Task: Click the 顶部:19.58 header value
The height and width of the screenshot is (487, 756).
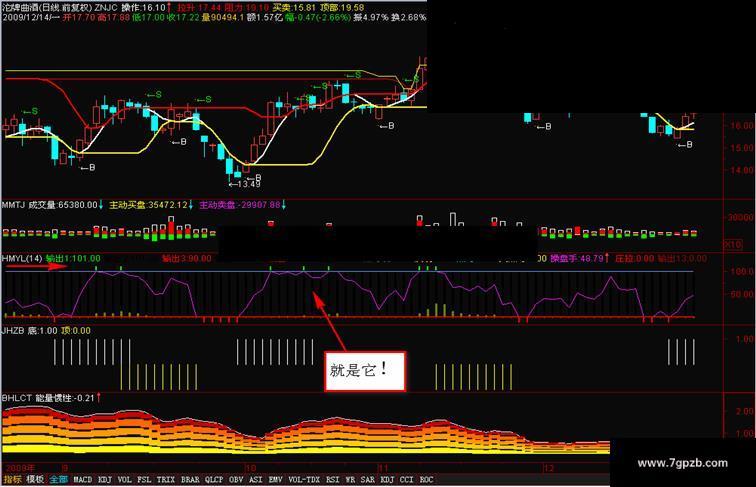Action: click(x=341, y=8)
